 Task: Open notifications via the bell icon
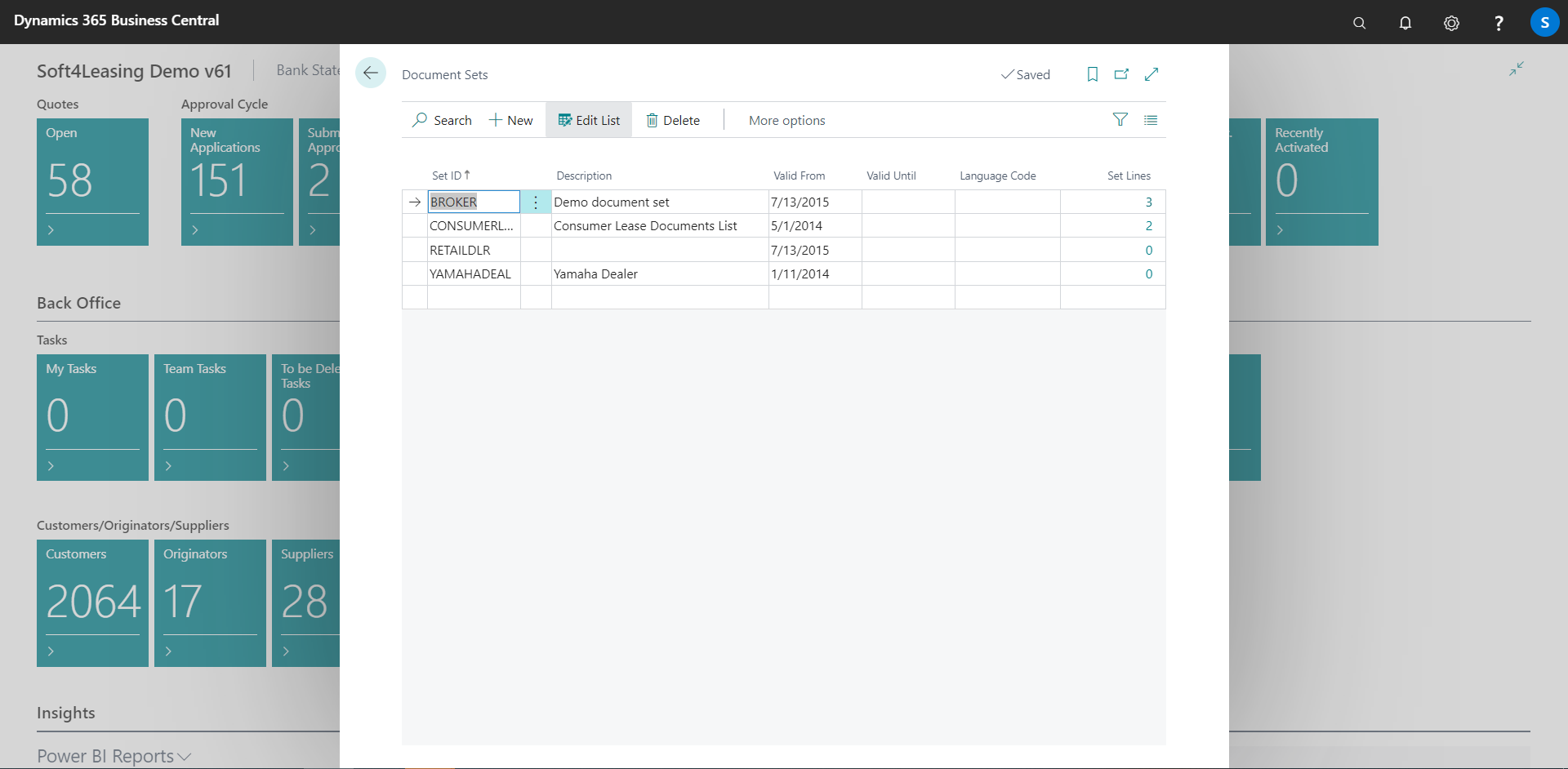click(x=1406, y=22)
